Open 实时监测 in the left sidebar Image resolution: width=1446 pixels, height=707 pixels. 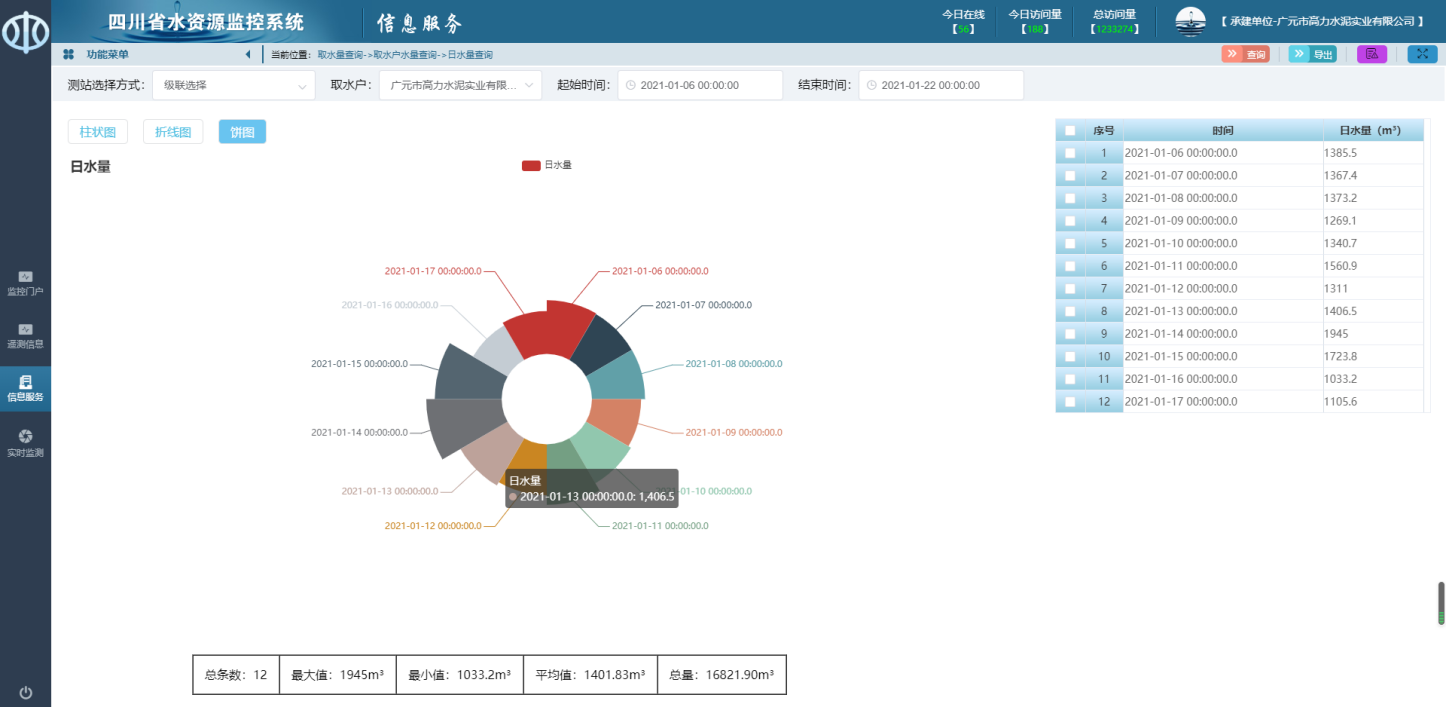click(x=25, y=443)
